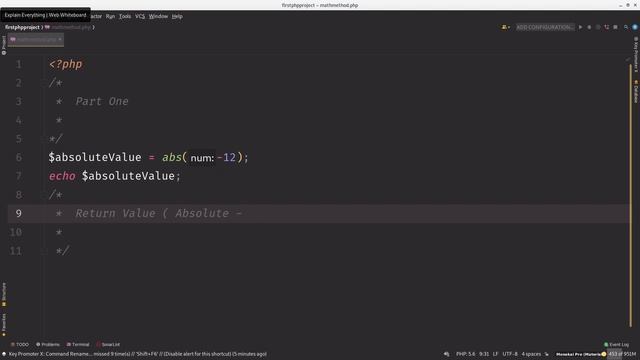Click the inspections checkmark at editor top right
This screenshot has width=640, height=360.
tap(627, 60)
